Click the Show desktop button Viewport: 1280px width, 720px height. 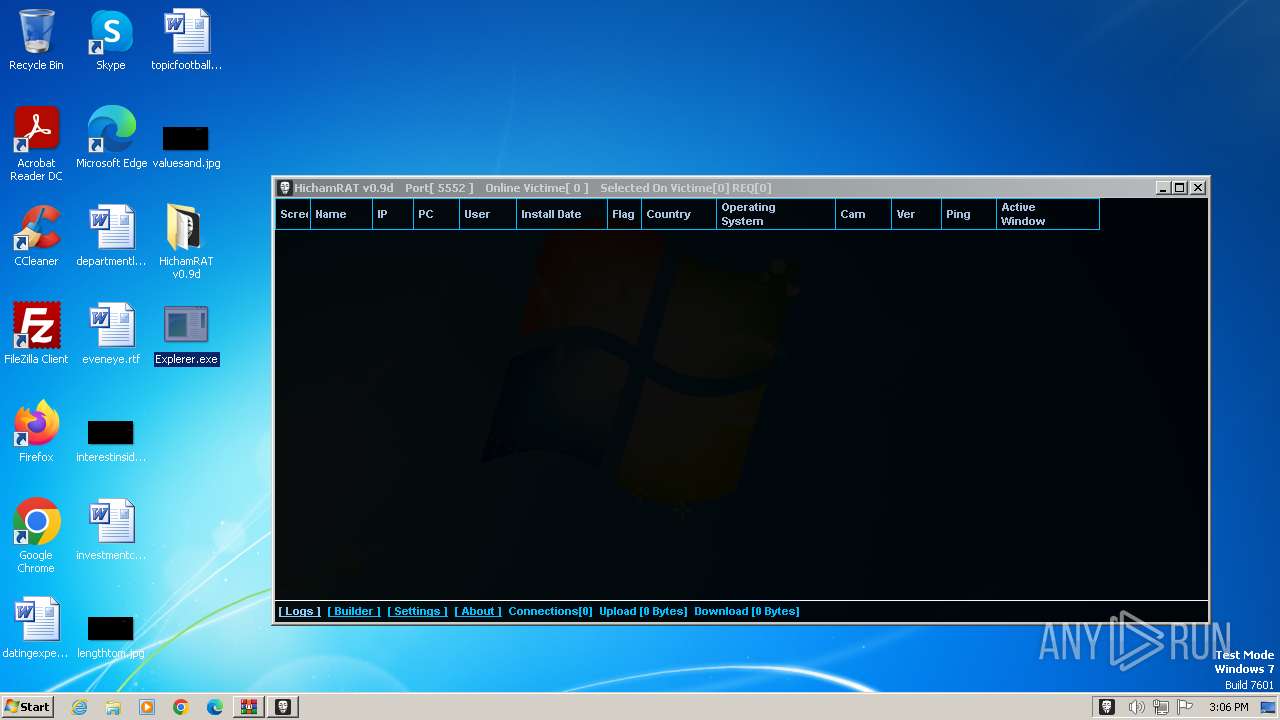click(1269, 707)
